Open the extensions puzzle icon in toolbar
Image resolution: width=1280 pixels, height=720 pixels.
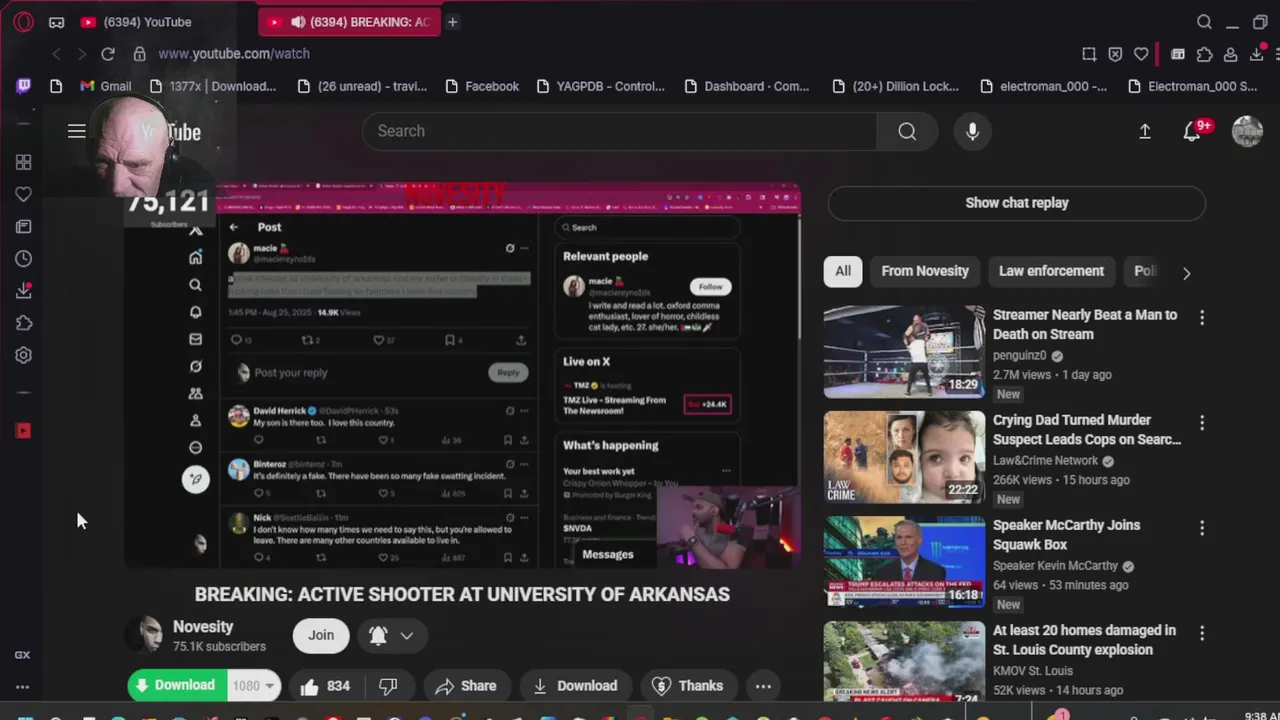1204,54
